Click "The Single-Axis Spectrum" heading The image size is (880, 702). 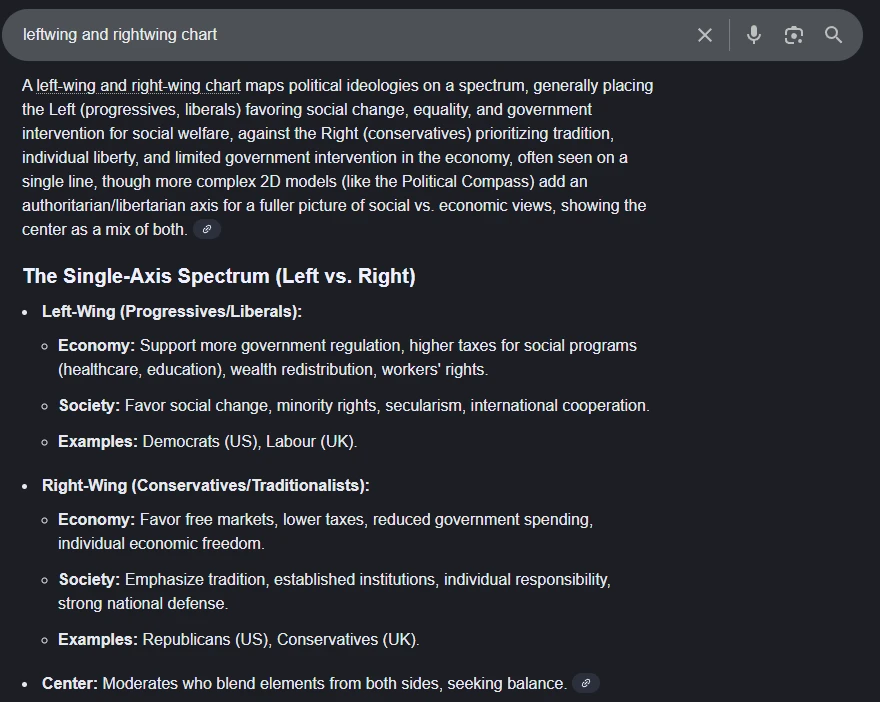[219, 276]
